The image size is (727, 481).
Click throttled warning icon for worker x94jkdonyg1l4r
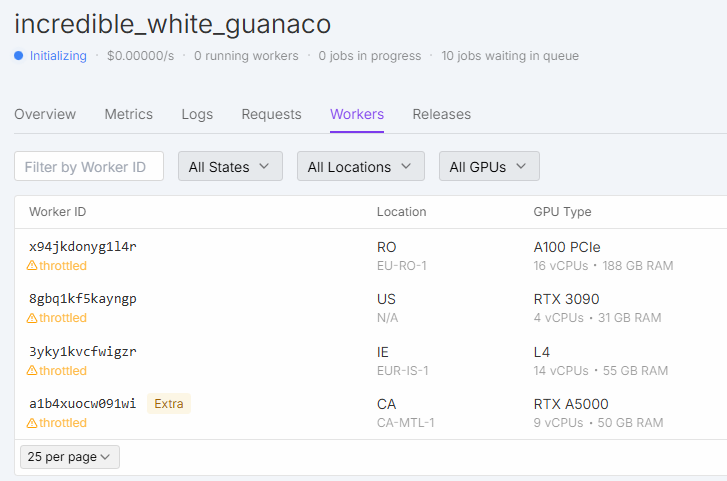coord(32,266)
